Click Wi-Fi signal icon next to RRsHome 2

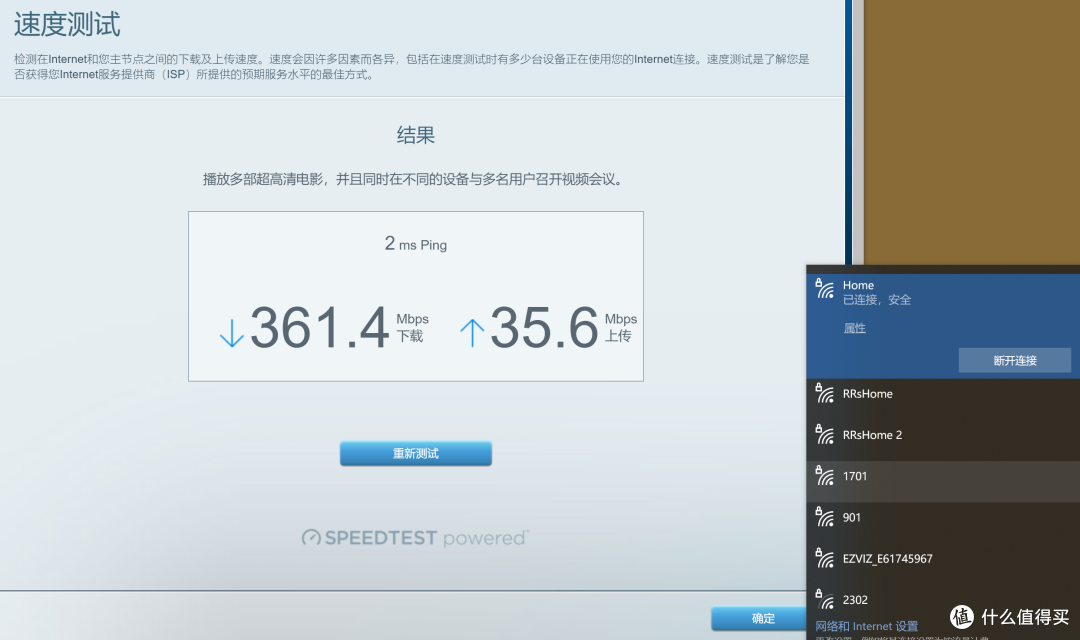(824, 434)
